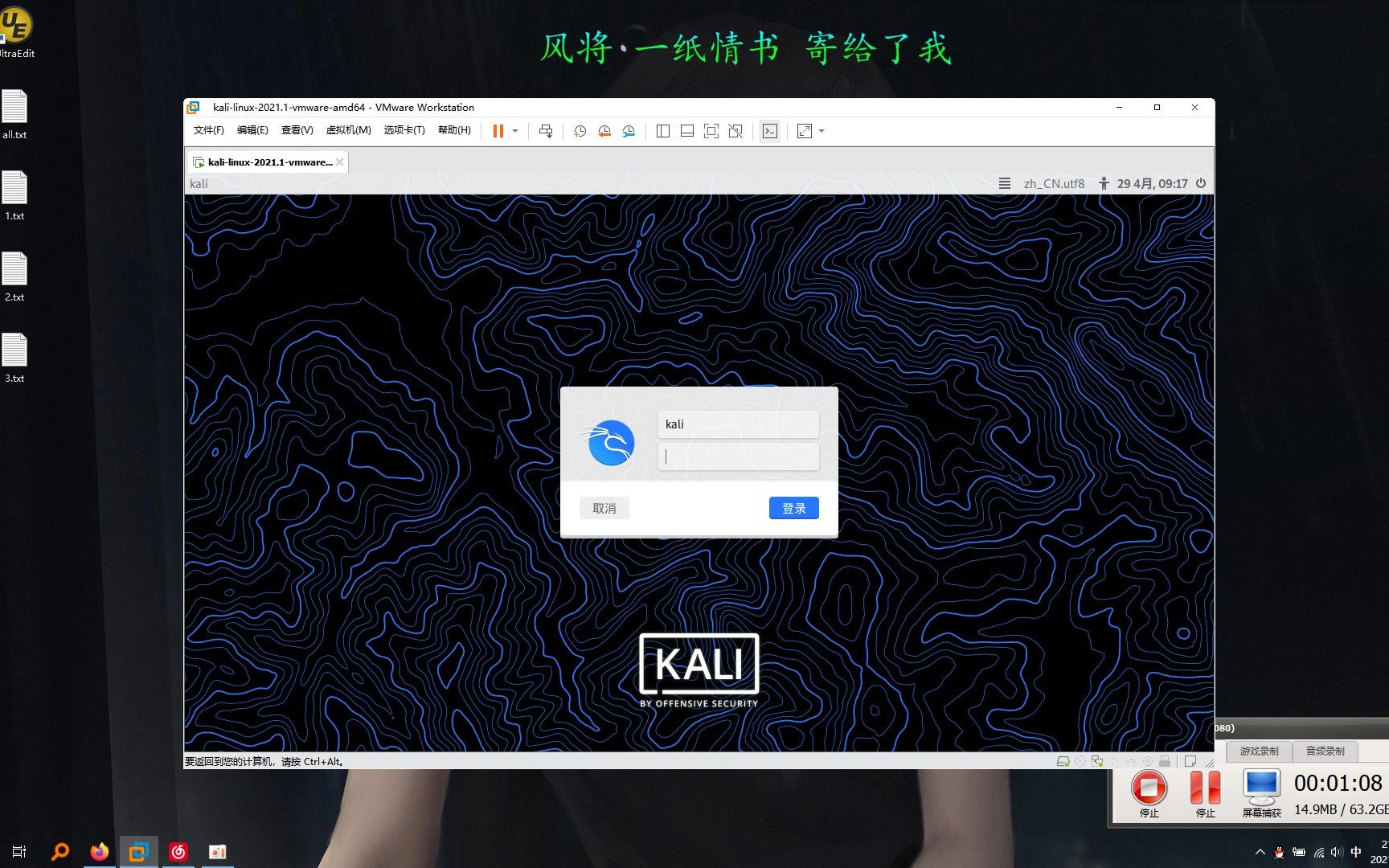The height and width of the screenshot is (868, 1389).
Task: Open the snapshot manager wrench-clock icon
Action: [629, 131]
